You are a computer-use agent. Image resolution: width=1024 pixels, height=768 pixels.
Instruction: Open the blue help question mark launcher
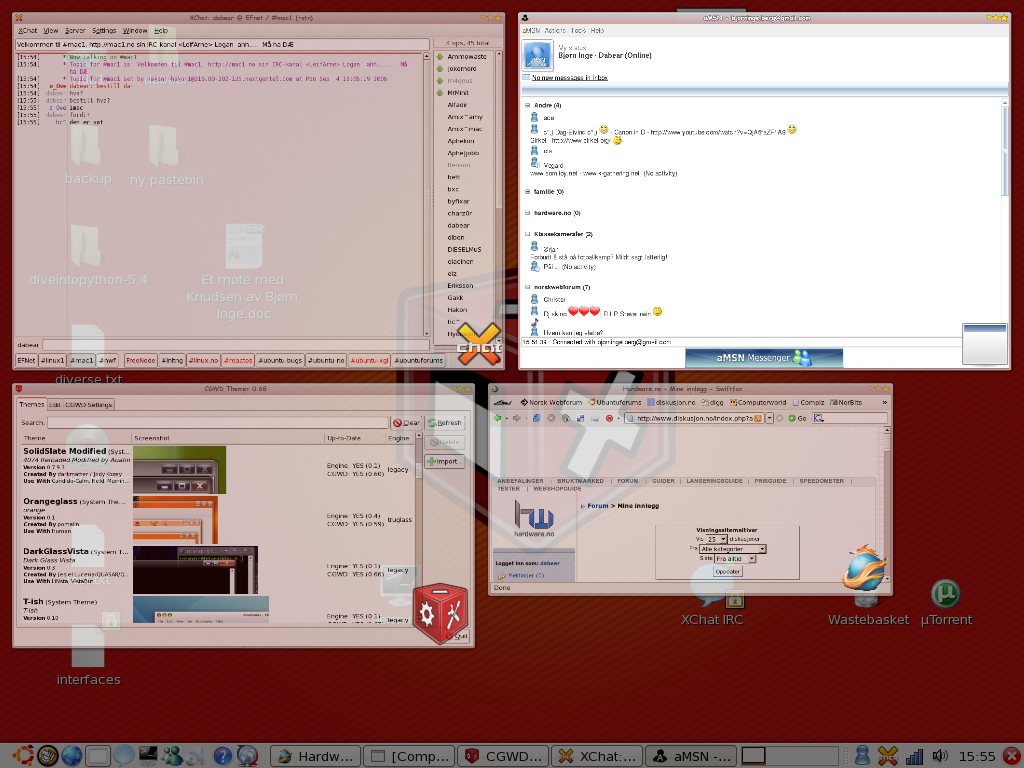tap(223, 756)
